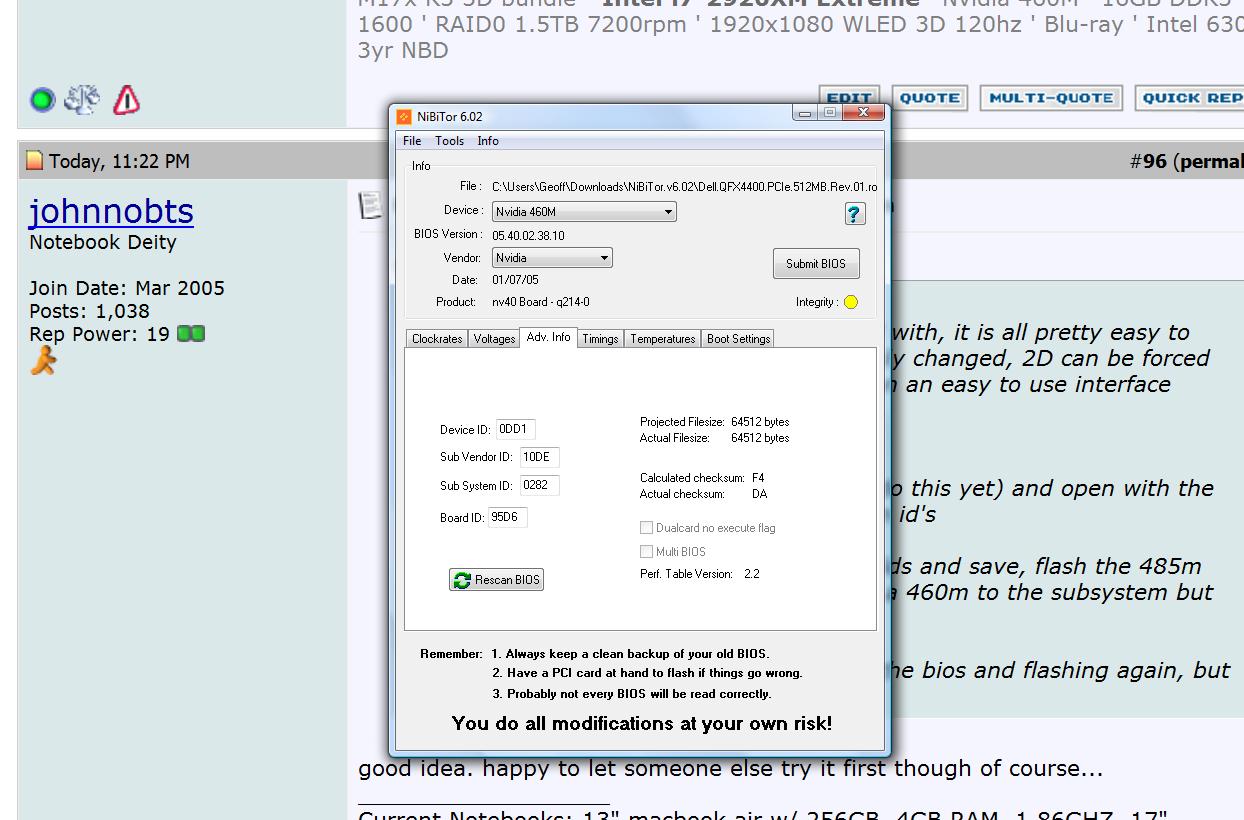Screen dimensions: 1244x820
Task: Click the Rescan BIOS button
Action: click(496, 580)
